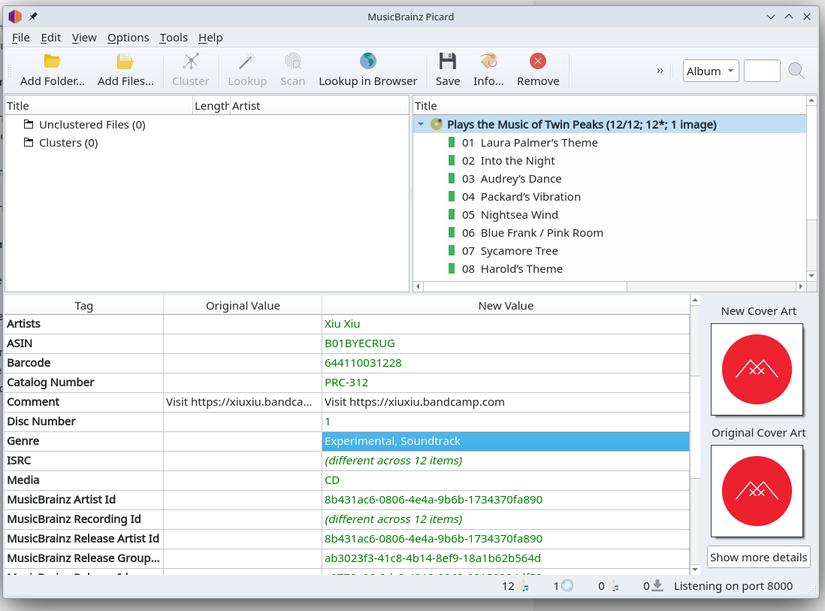This screenshot has width=825, height=611.
Task: Collapse the Plays the Music of Twin Peaks album
Action: coord(421,125)
